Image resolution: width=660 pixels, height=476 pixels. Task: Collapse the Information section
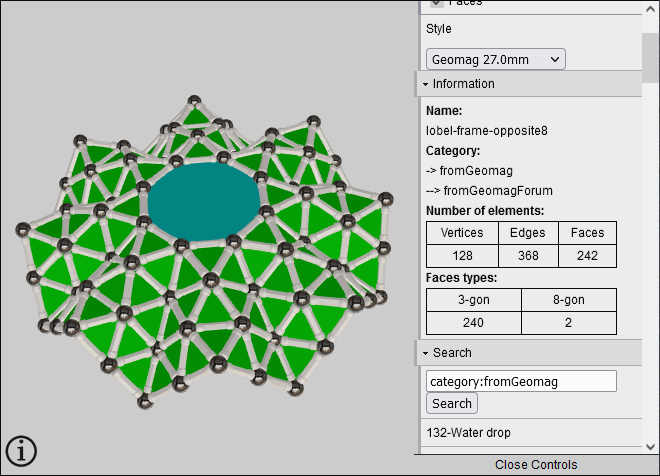(528, 84)
